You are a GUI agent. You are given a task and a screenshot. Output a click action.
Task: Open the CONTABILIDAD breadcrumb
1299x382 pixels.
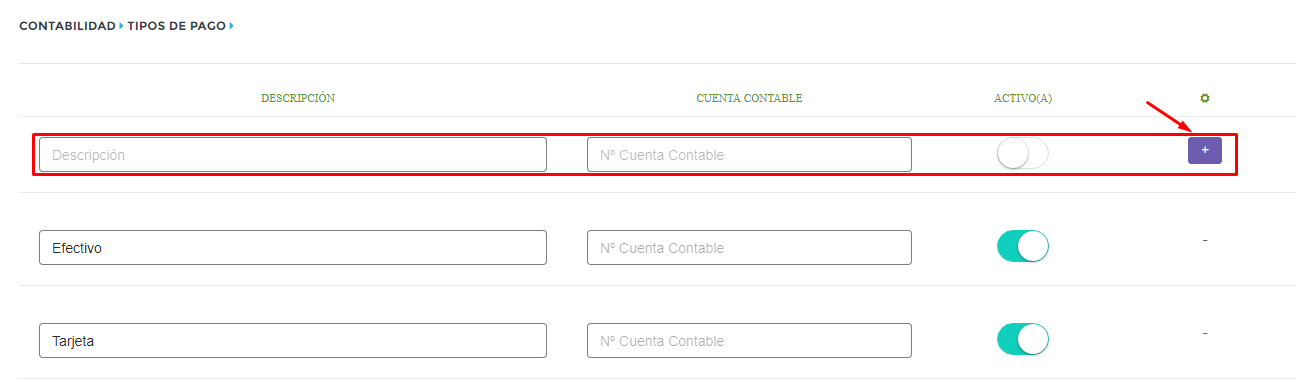pyautogui.click(x=68, y=26)
